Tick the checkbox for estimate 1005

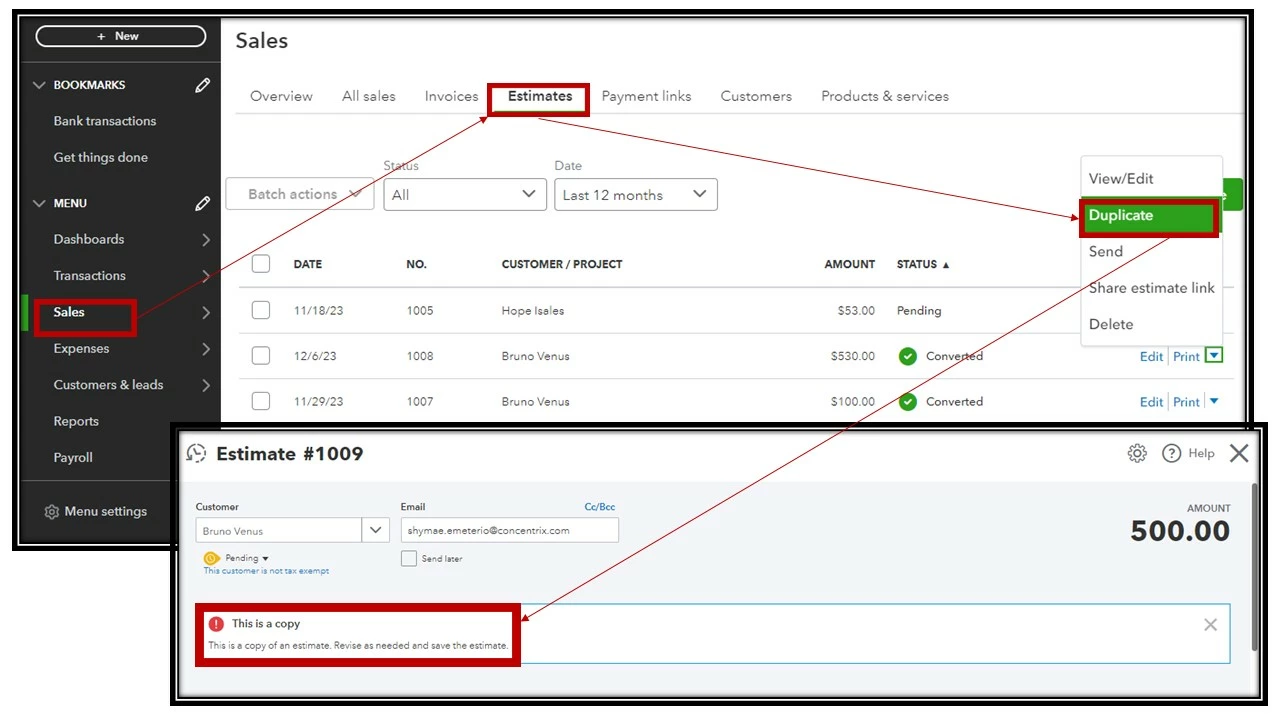point(261,310)
